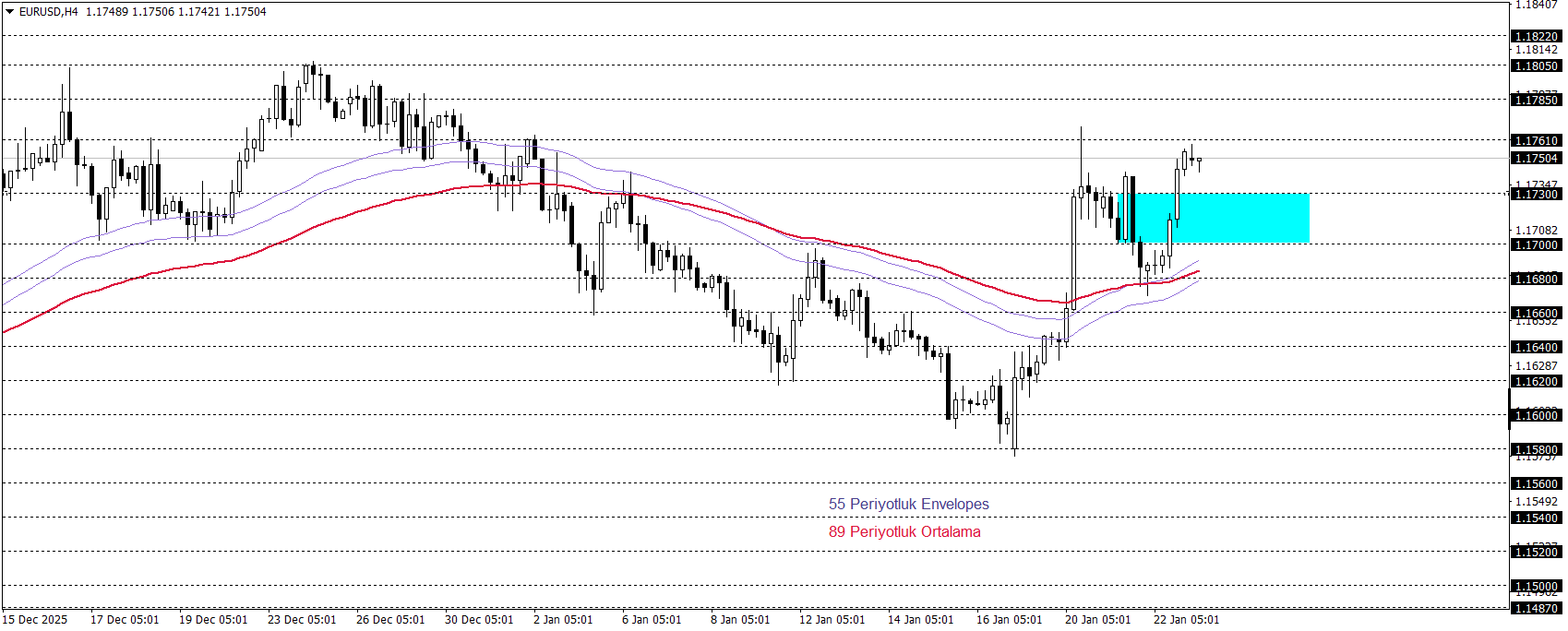This screenshot has width=1568, height=631.
Task: Click the '19 Dec 05:01' time axis label
Action: pos(213,620)
